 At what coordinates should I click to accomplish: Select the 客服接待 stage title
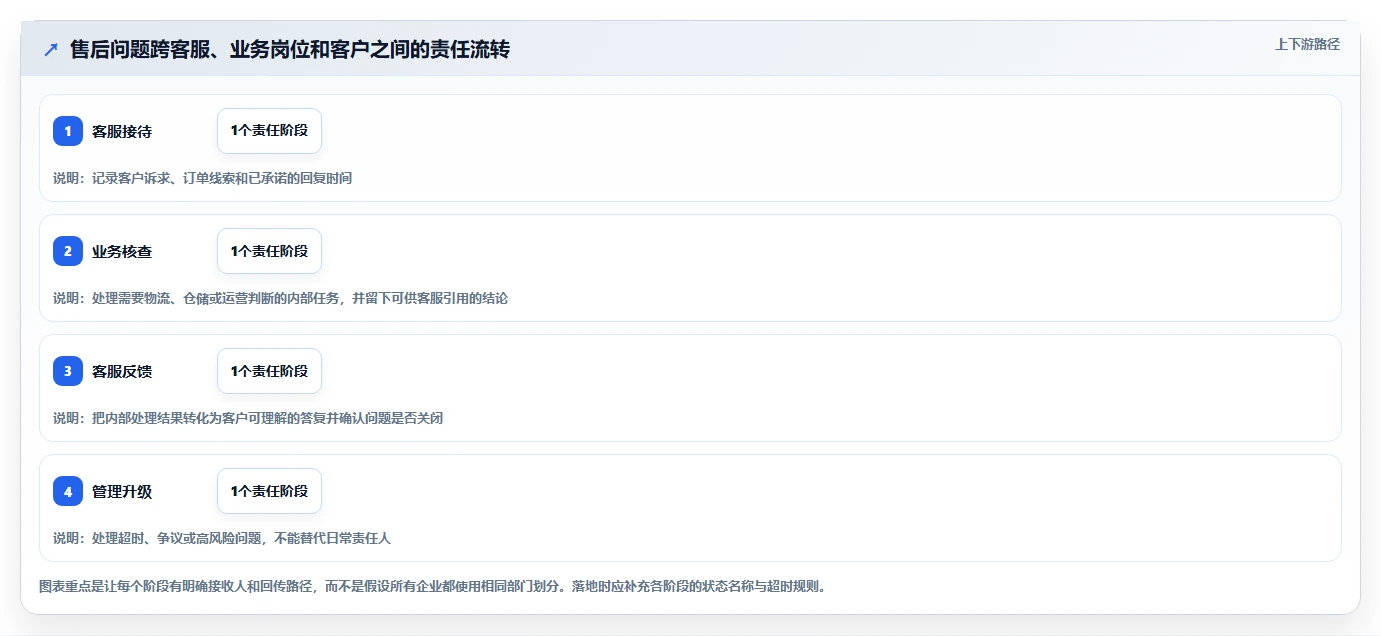click(122, 131)
